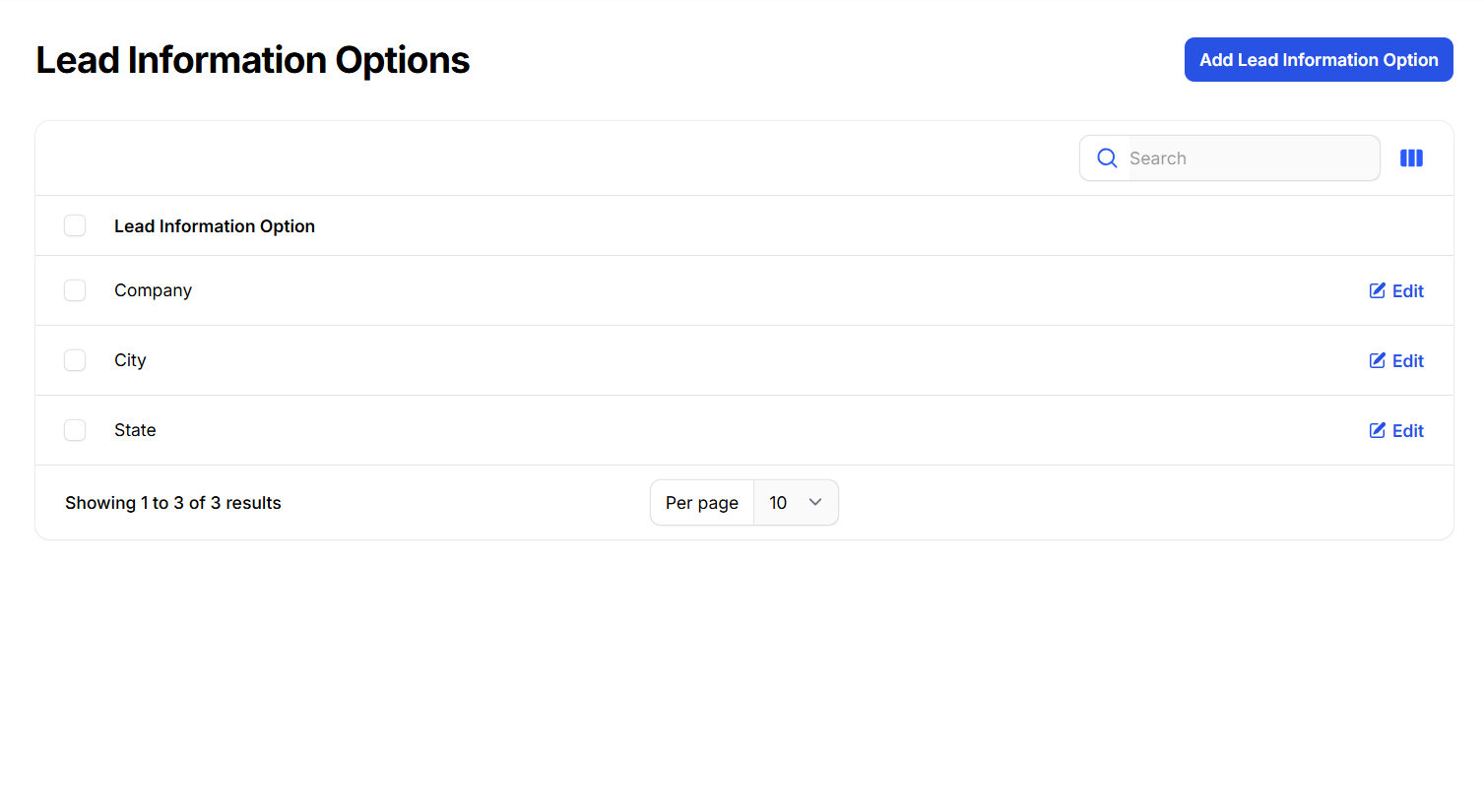
Task: Click the Per page label
Action: [x=701, y=503]
